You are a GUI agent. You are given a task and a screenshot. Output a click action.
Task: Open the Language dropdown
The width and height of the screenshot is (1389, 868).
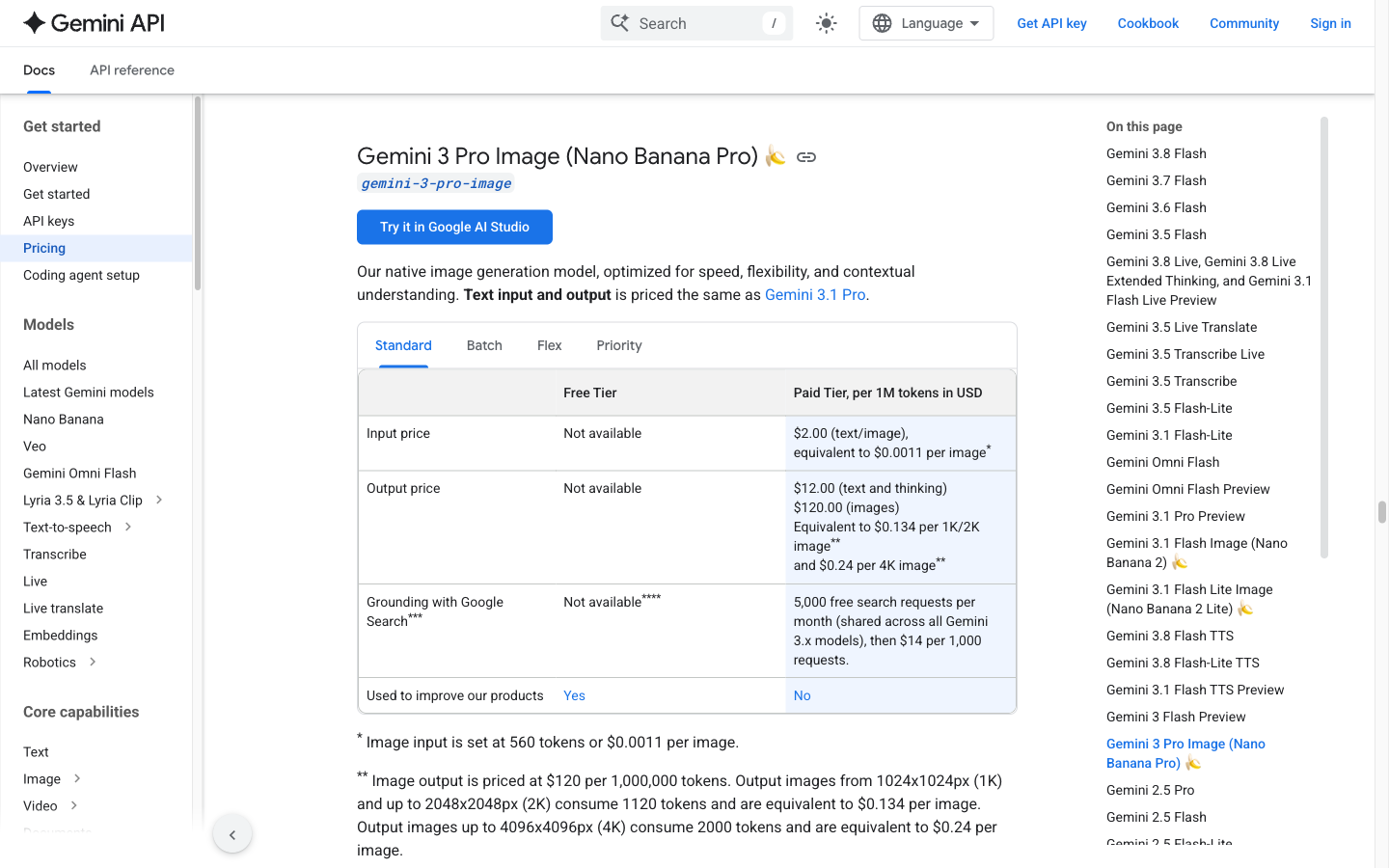[926, 23]
